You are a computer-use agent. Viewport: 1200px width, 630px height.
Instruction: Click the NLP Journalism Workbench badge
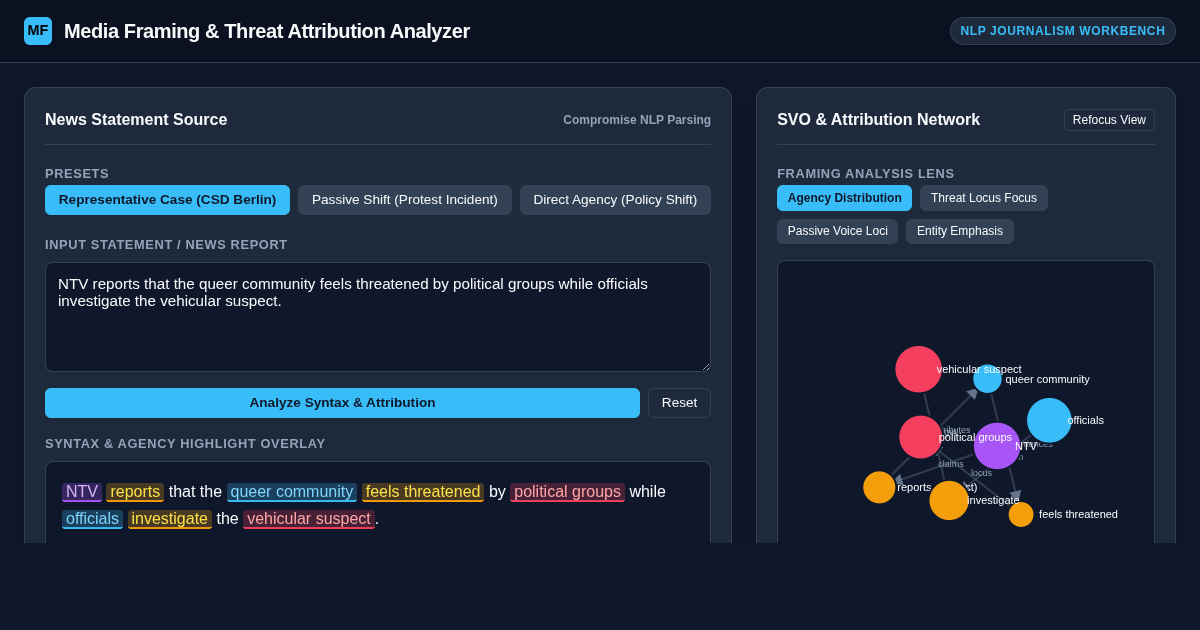(1062, 31)
